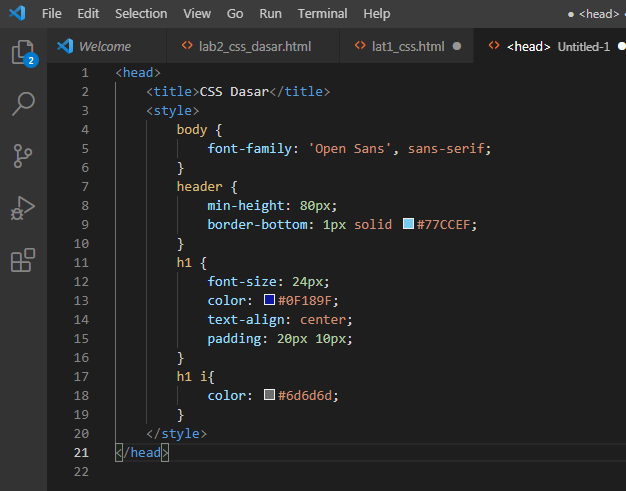
Task: Open color picker for #6d6d6d swatch
Action: pyautogui.click(x=269, y=394)
